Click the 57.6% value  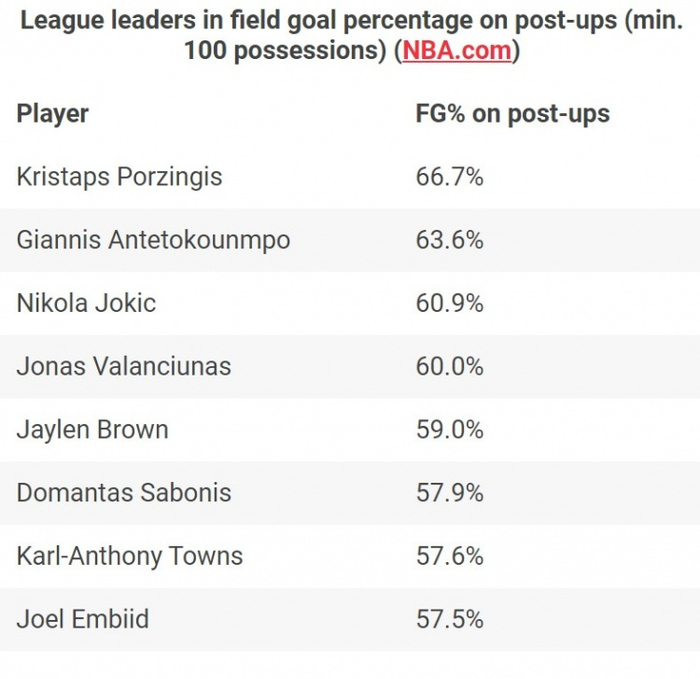pos(449,556)
